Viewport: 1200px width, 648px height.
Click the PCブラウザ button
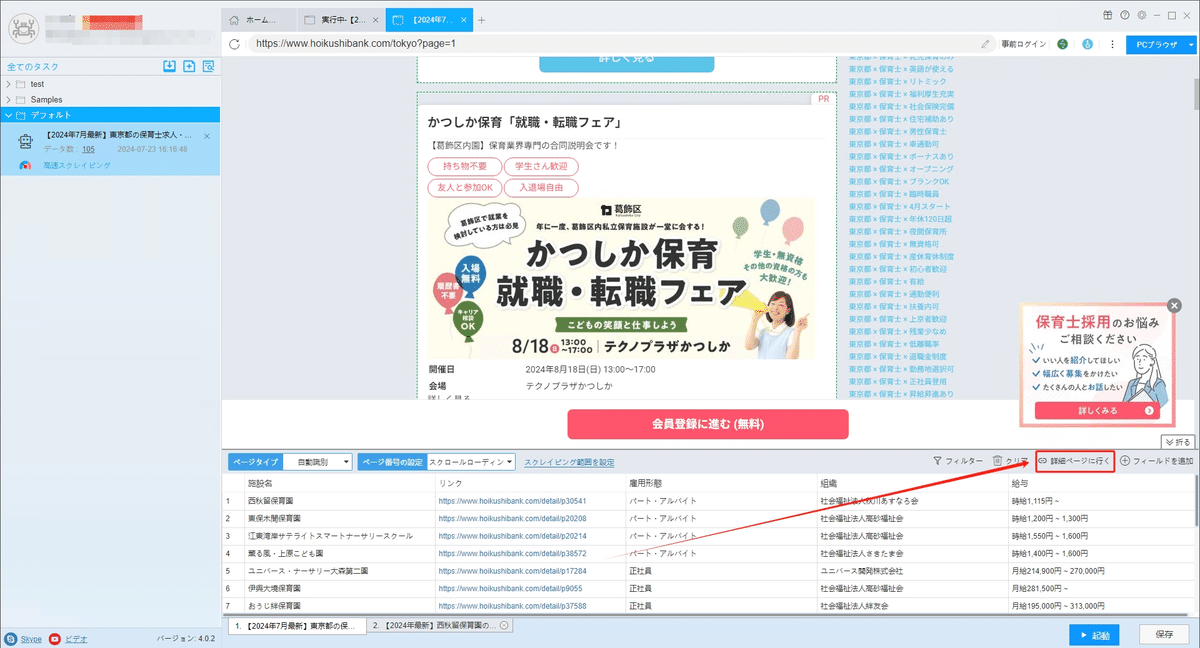[x=1155, y=44]
